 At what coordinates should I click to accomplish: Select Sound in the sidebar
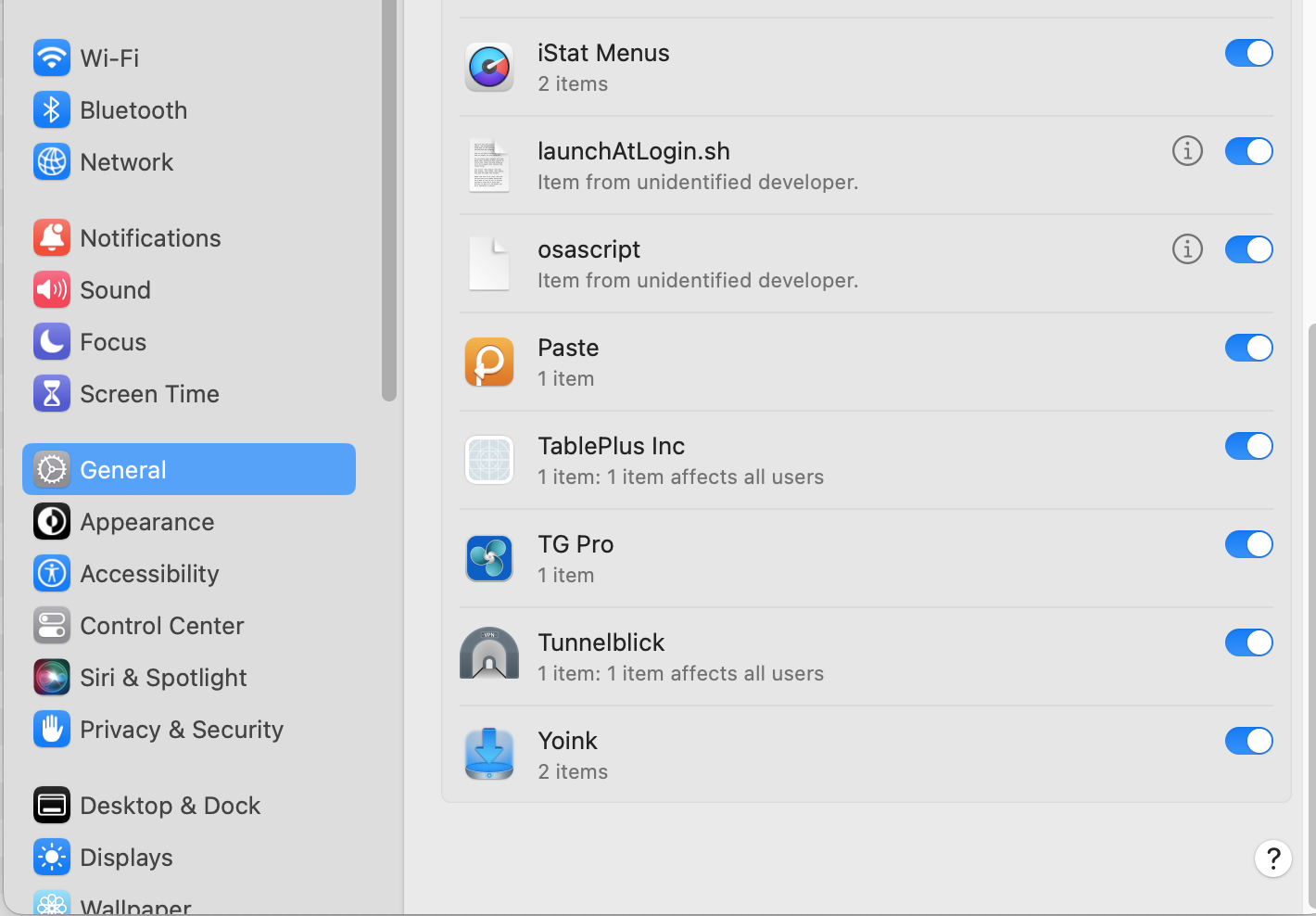pos(189,289)
